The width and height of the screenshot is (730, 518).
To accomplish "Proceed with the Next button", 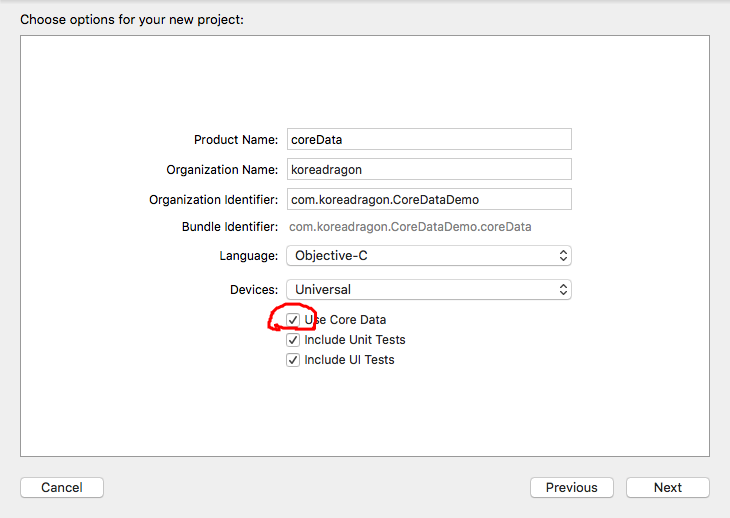I will click(668, 488).
